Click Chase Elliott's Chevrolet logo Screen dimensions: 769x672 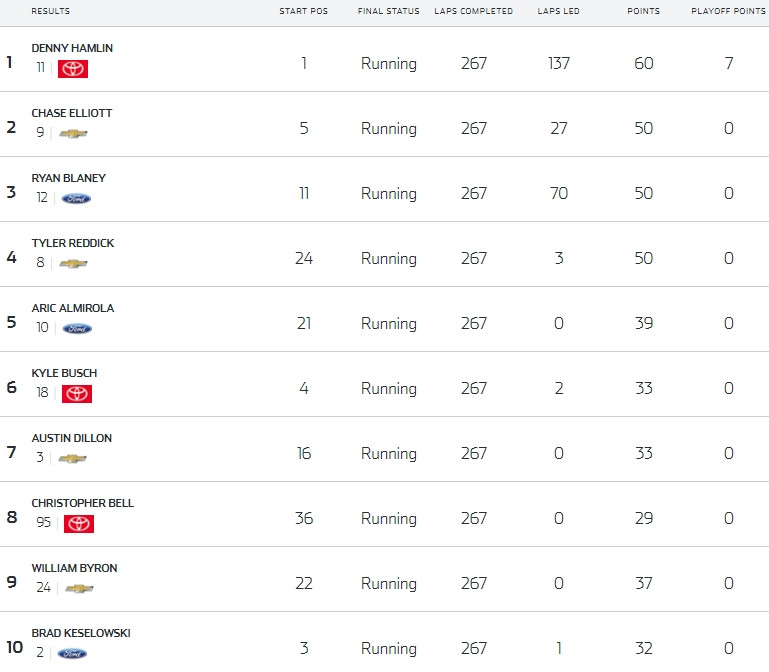73,133
